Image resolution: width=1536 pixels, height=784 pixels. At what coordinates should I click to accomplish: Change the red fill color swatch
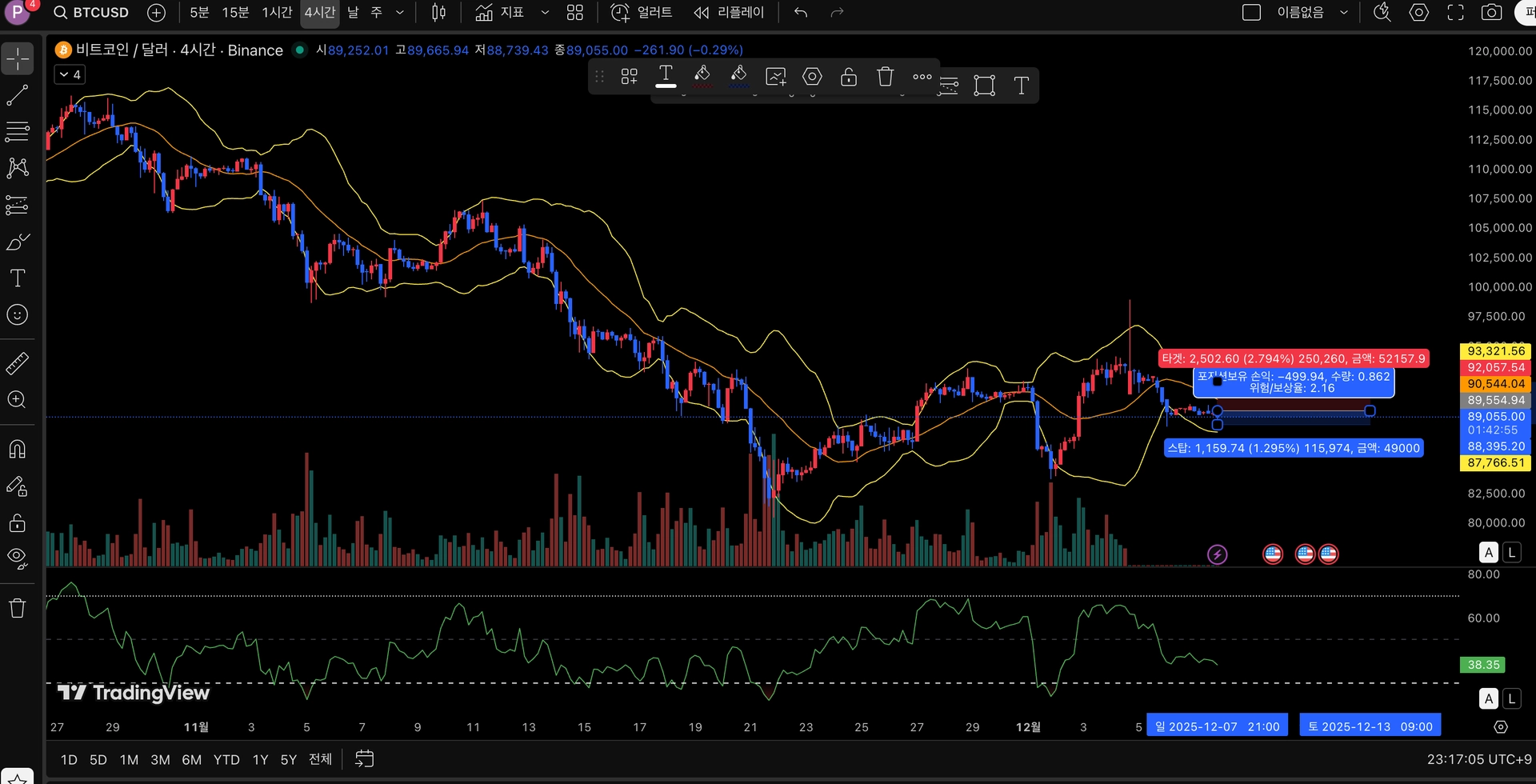[x=702, y=77]
